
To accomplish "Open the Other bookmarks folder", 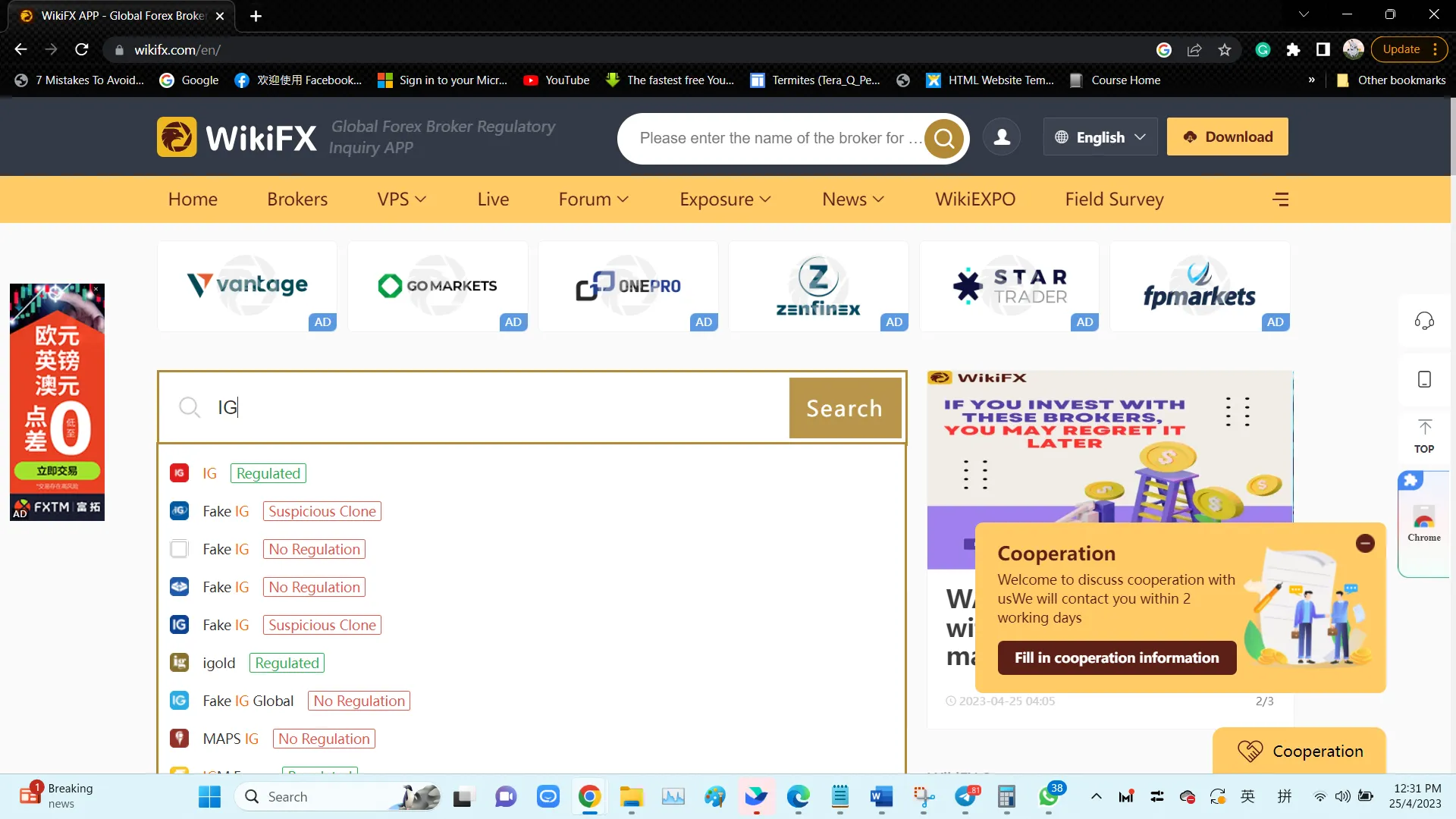I will pos(1392,80).
